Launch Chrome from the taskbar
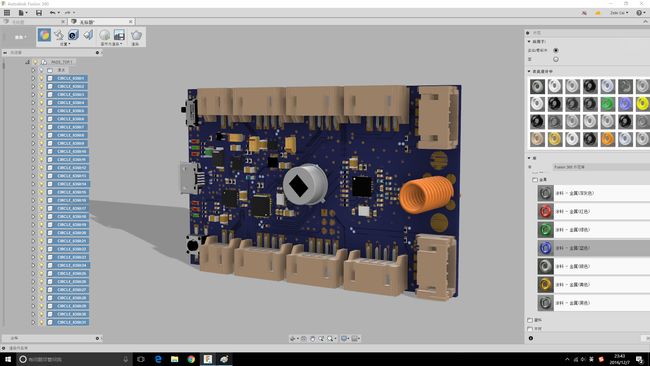 pyautogui.click(x=191, y=359)
